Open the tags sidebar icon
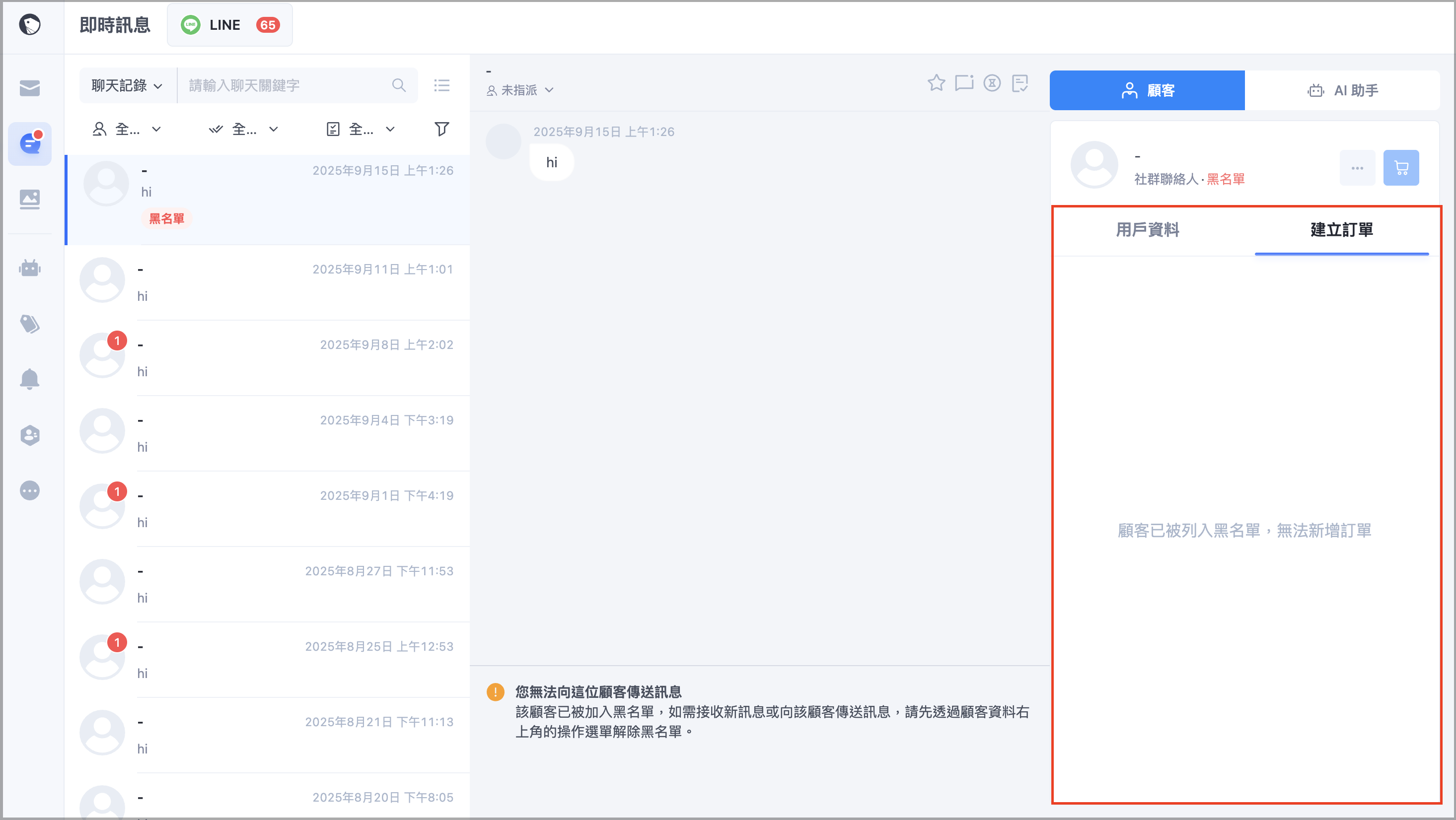 pos(29,324)
